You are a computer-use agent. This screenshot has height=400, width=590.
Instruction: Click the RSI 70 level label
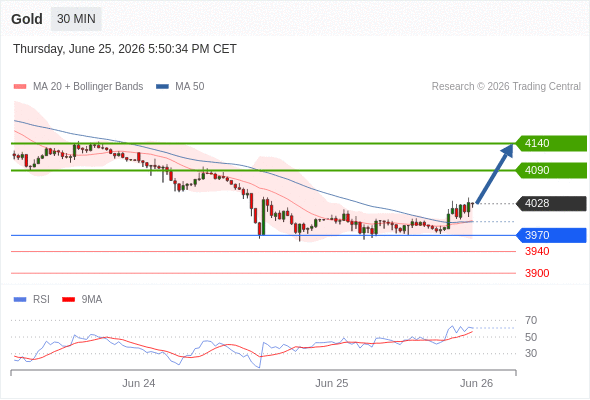point(531,320)
